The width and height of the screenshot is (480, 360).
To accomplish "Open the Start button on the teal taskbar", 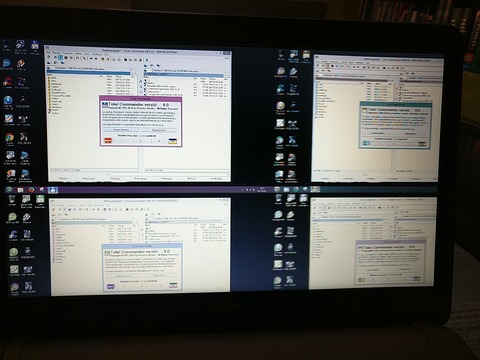I will 277,189.
